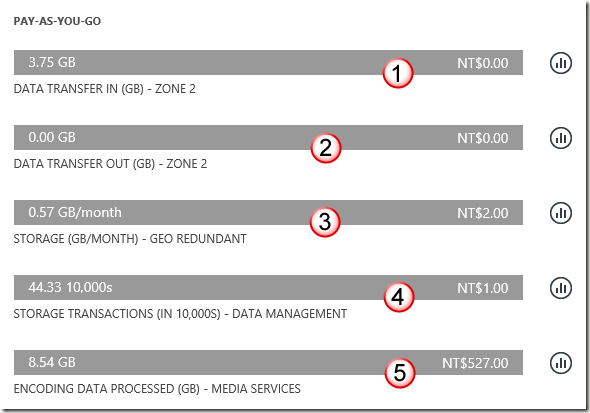Click the NT$2.00 storage cost amount

tap(483, 213)
